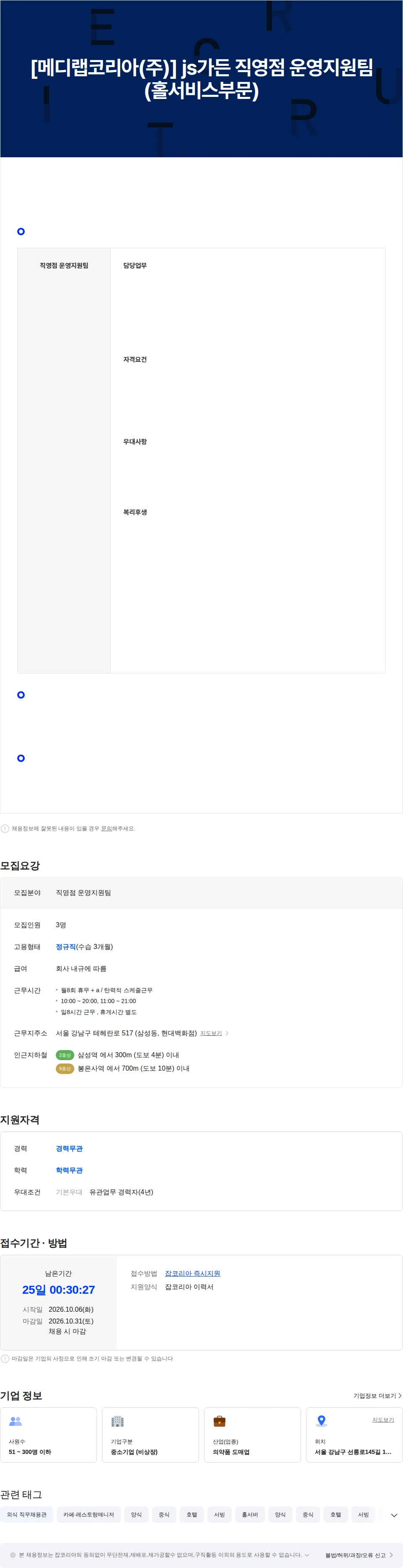The image size is (403, 1568).
Task: Click the 10:00 ~ 20:00, 11:00 ~ 21:00 hours line
Action: tap(98, 1001)
